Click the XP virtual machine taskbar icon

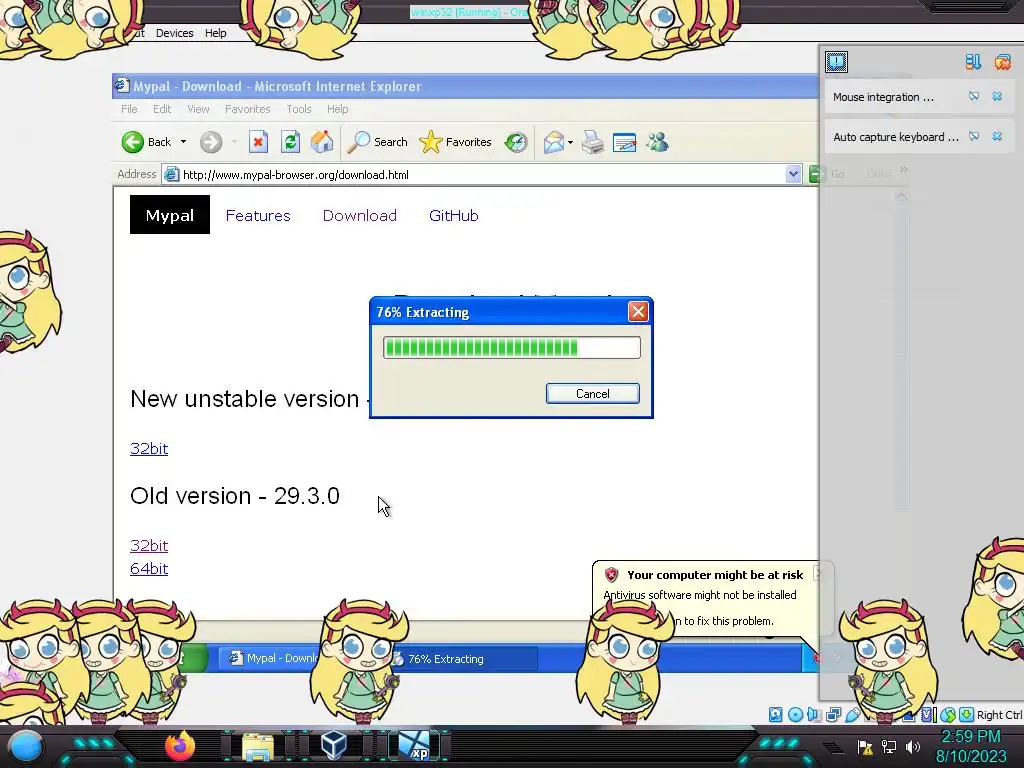click(x=415, y=746)
